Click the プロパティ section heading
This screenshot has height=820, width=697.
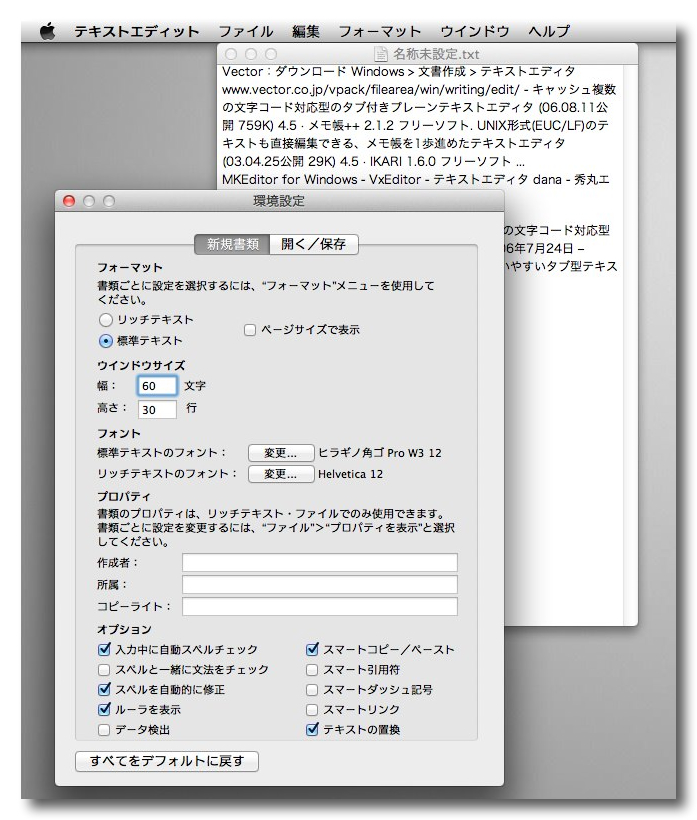click(124, 496)
